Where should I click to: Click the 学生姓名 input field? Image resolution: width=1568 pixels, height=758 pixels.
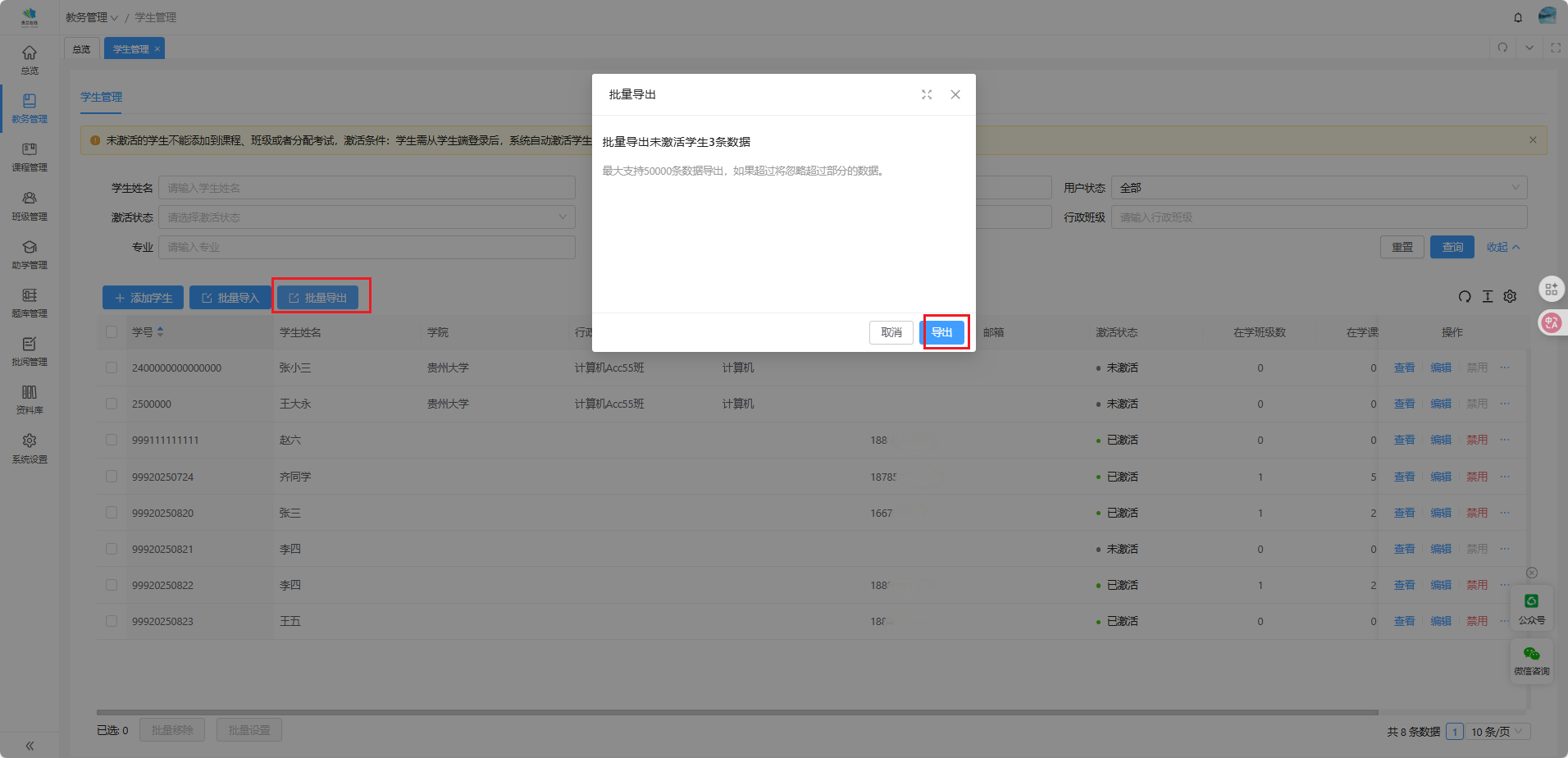tap(367, 188)
